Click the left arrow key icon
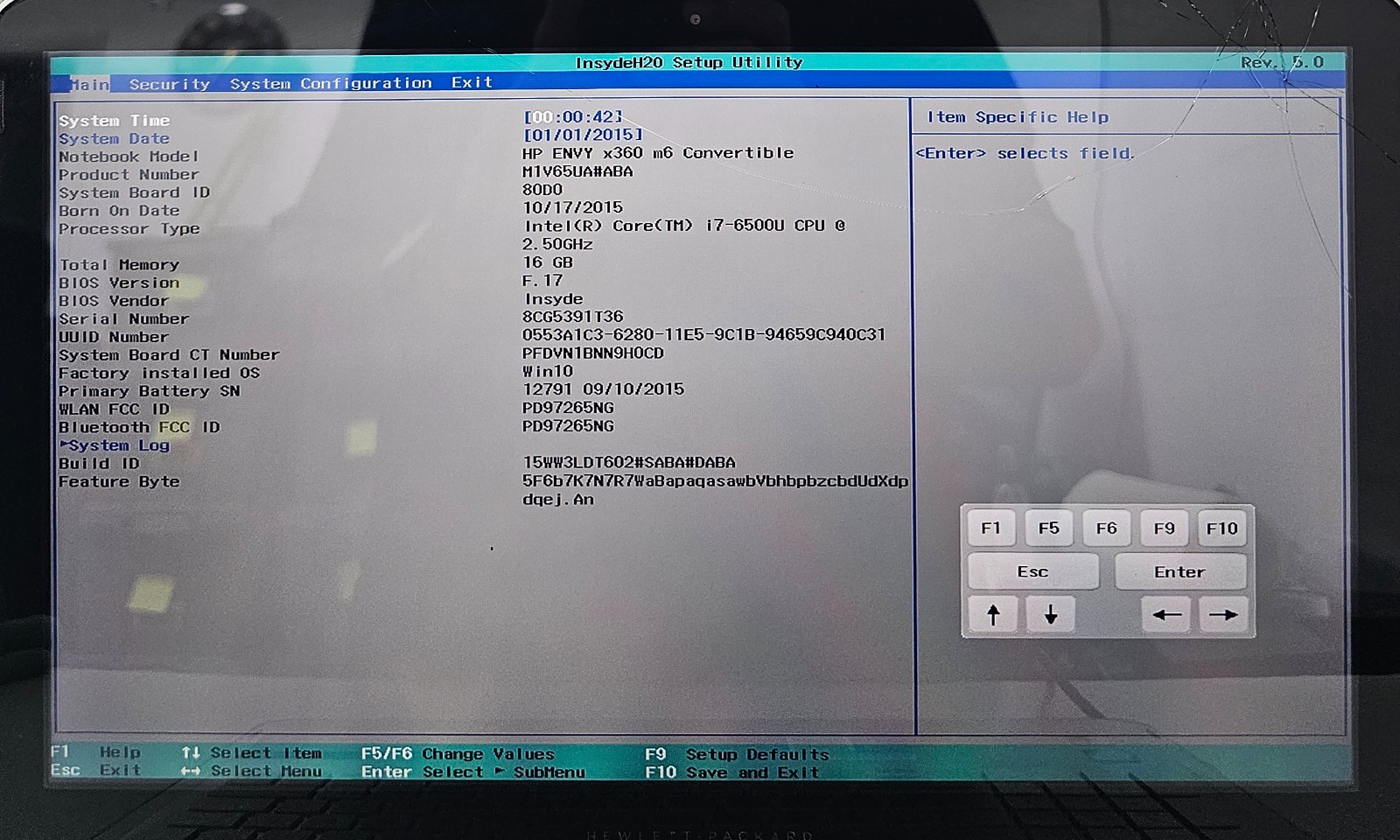This screenshot has width=1400, height=840. click(x=1166, y=614)
